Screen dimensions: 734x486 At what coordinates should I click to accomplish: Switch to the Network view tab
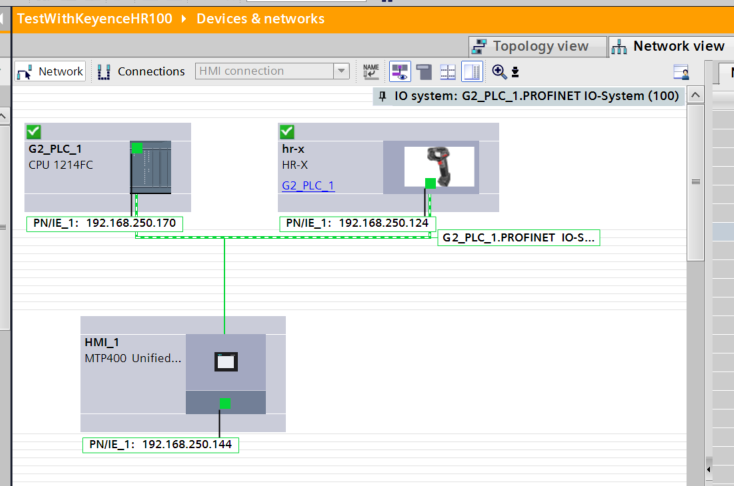point(670,46)
